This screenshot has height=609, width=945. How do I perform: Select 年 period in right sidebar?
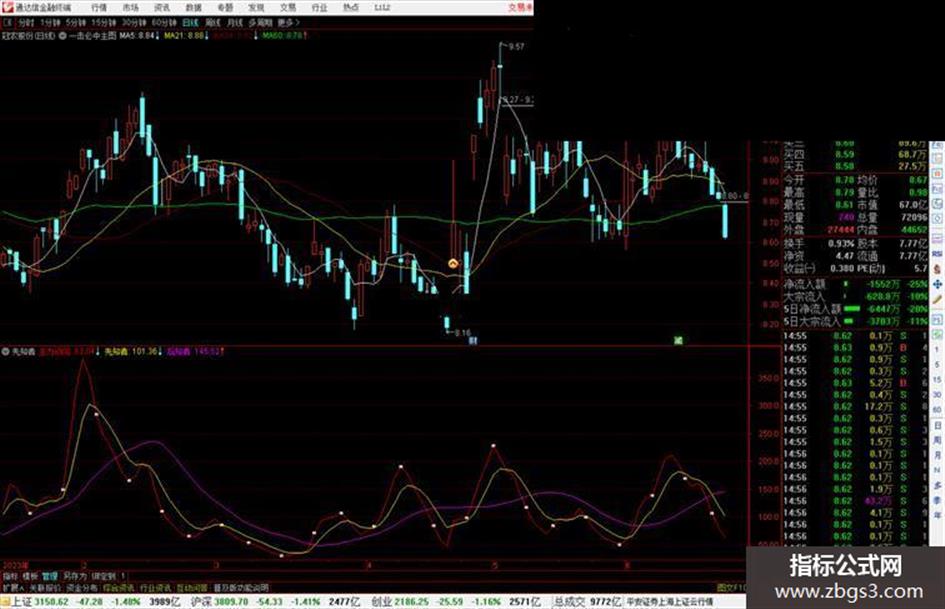(x=937, y=515)
